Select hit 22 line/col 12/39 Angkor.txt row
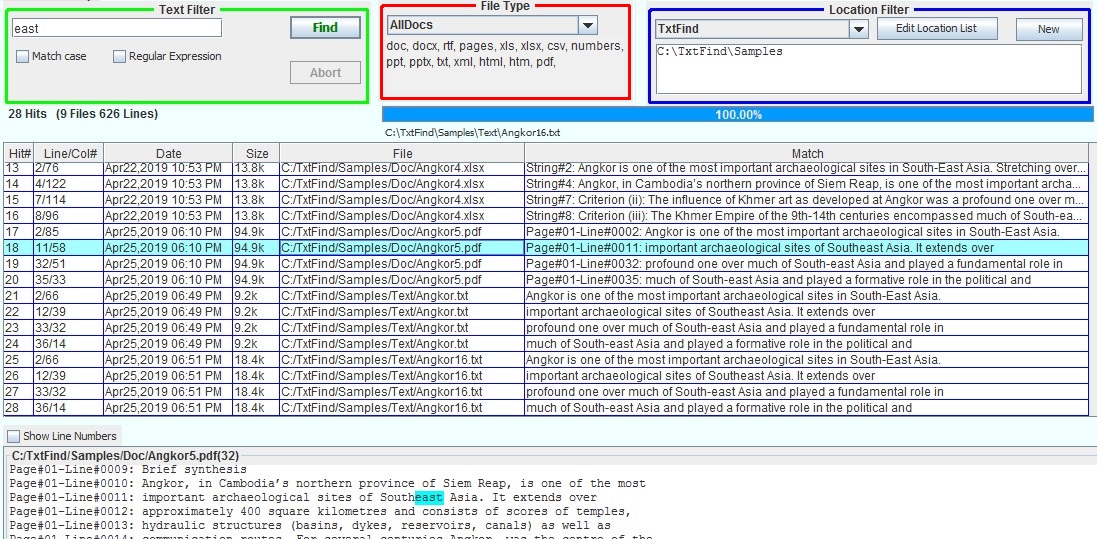 (x=546, y=312)
